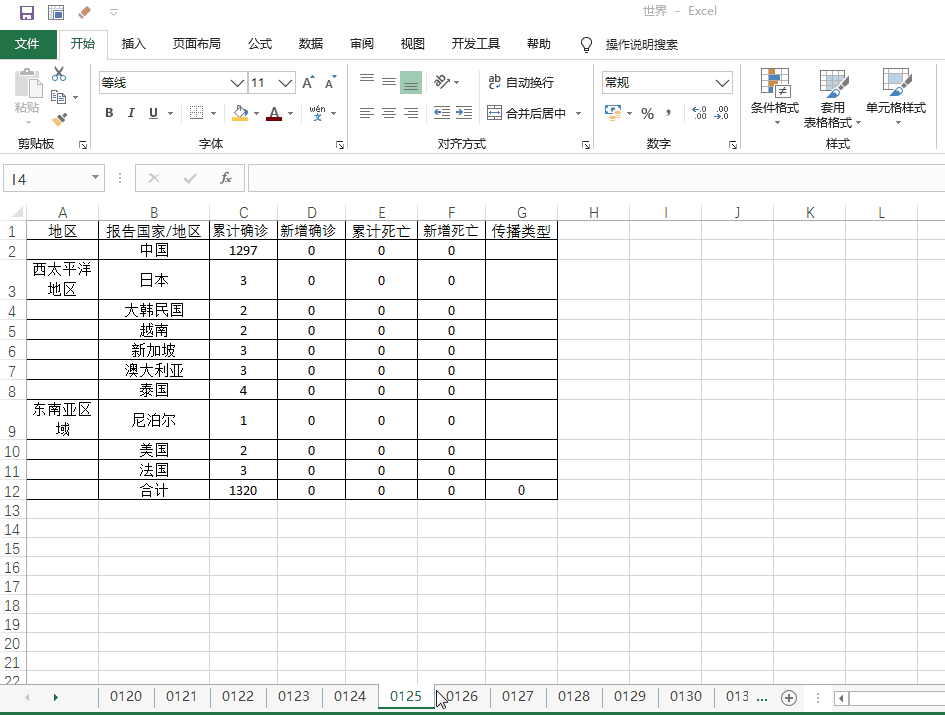Click the Increase Font Size icon

(308, 83)
